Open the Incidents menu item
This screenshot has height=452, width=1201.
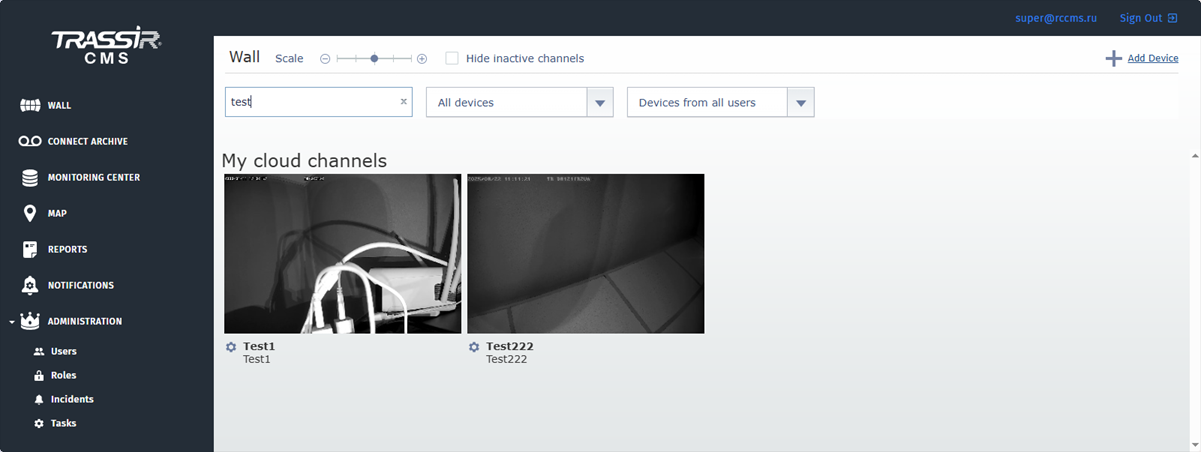72,399
